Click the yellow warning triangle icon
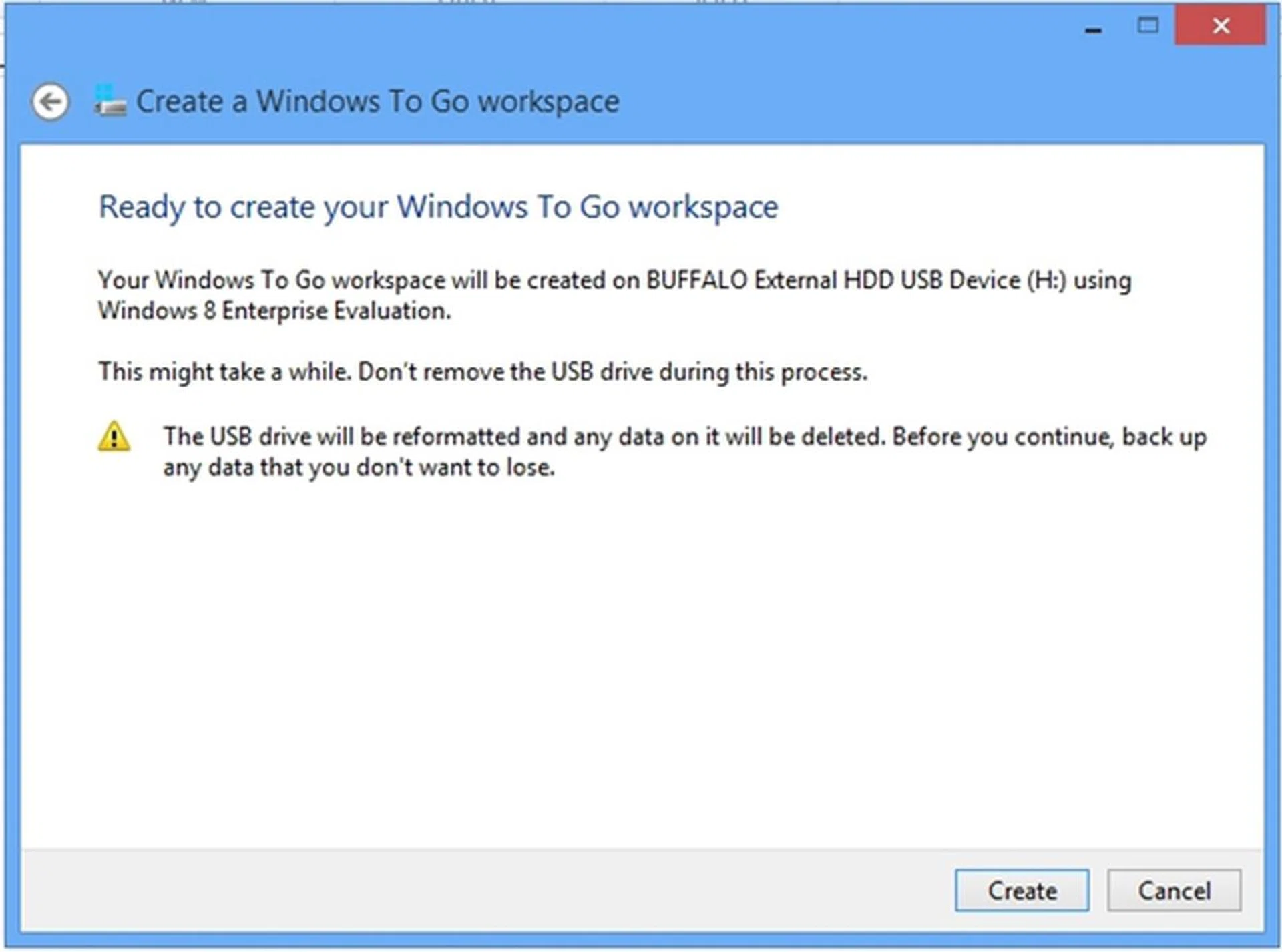This screenshot has width=1282, height=952. pos(114,437)
